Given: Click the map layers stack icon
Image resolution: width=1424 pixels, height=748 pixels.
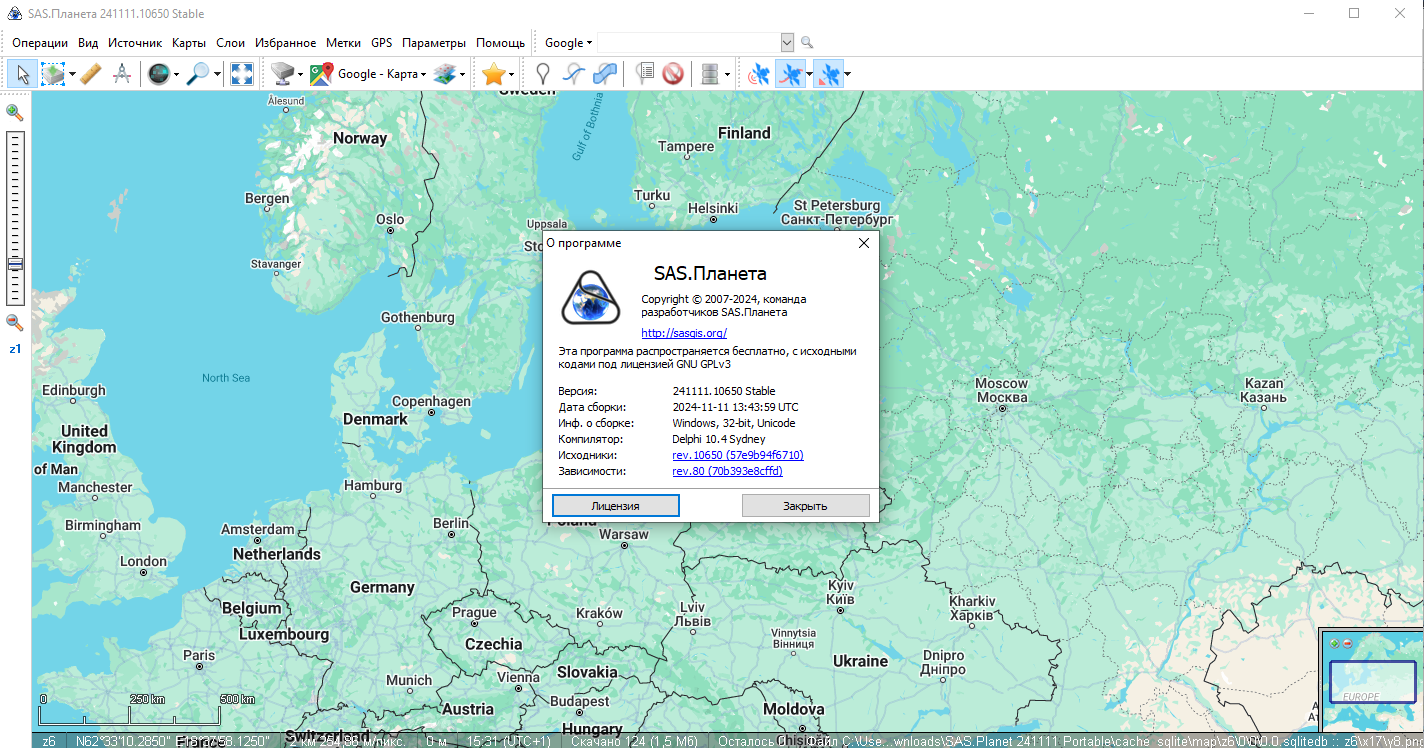Looking at the screenshot, I should (445, 73).
